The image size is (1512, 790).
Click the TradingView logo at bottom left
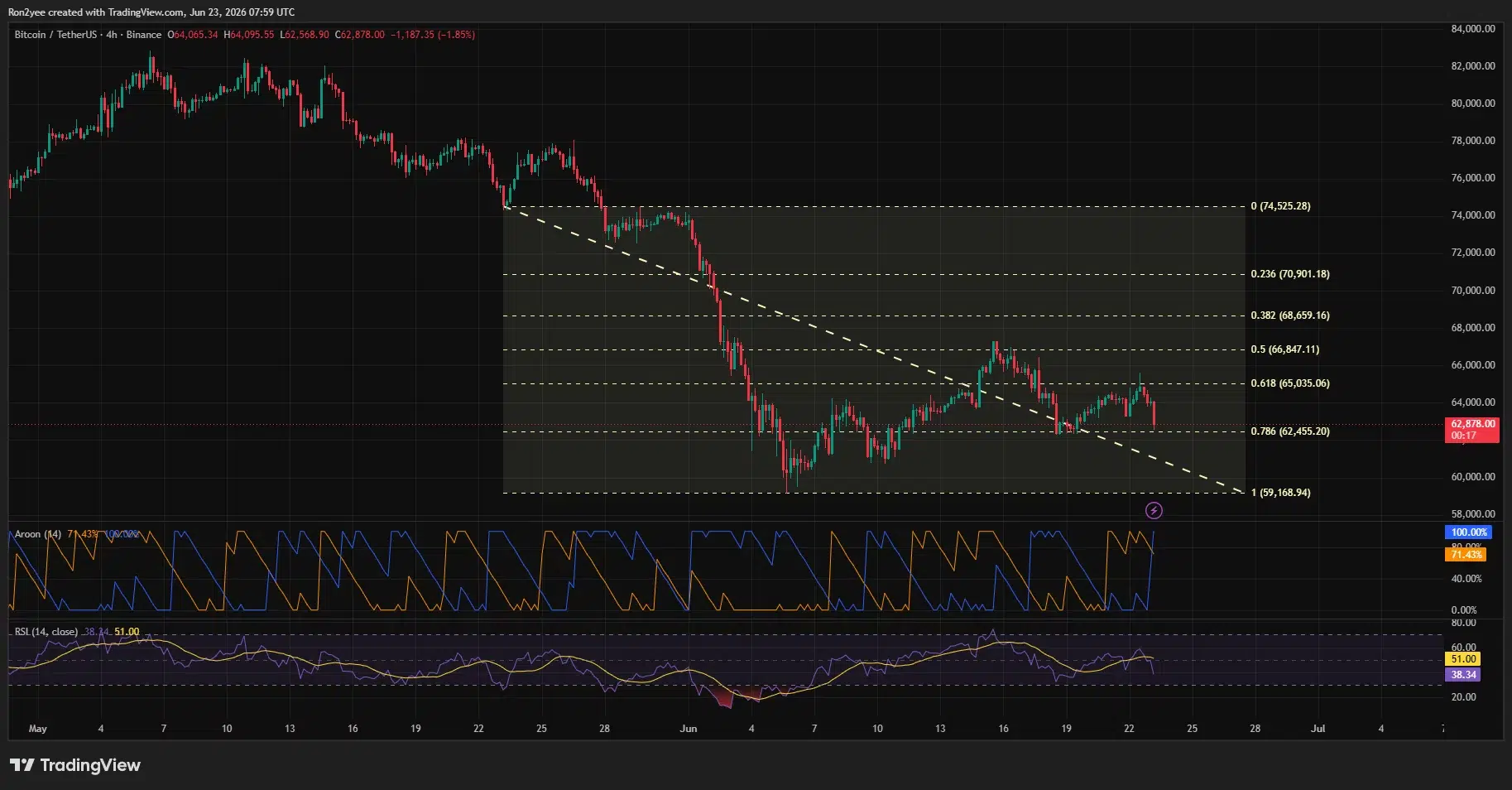[75, 765]
